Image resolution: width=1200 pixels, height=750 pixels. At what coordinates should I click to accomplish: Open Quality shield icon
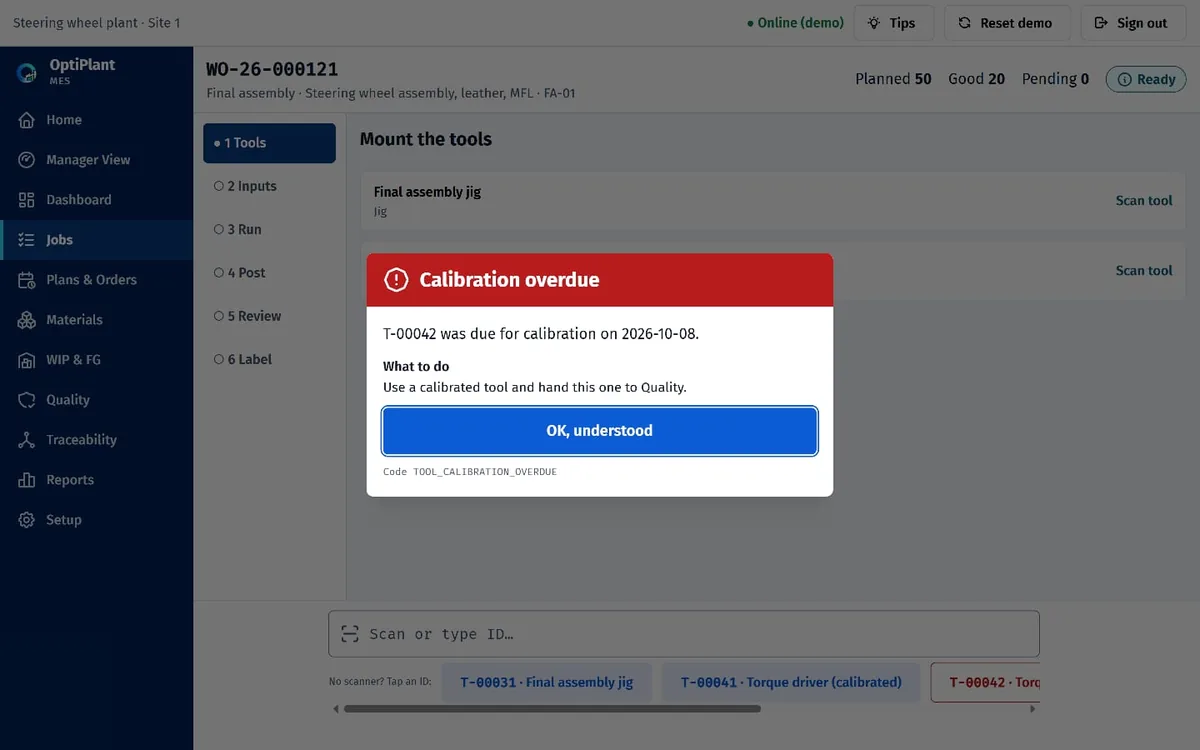pos(27,400)
